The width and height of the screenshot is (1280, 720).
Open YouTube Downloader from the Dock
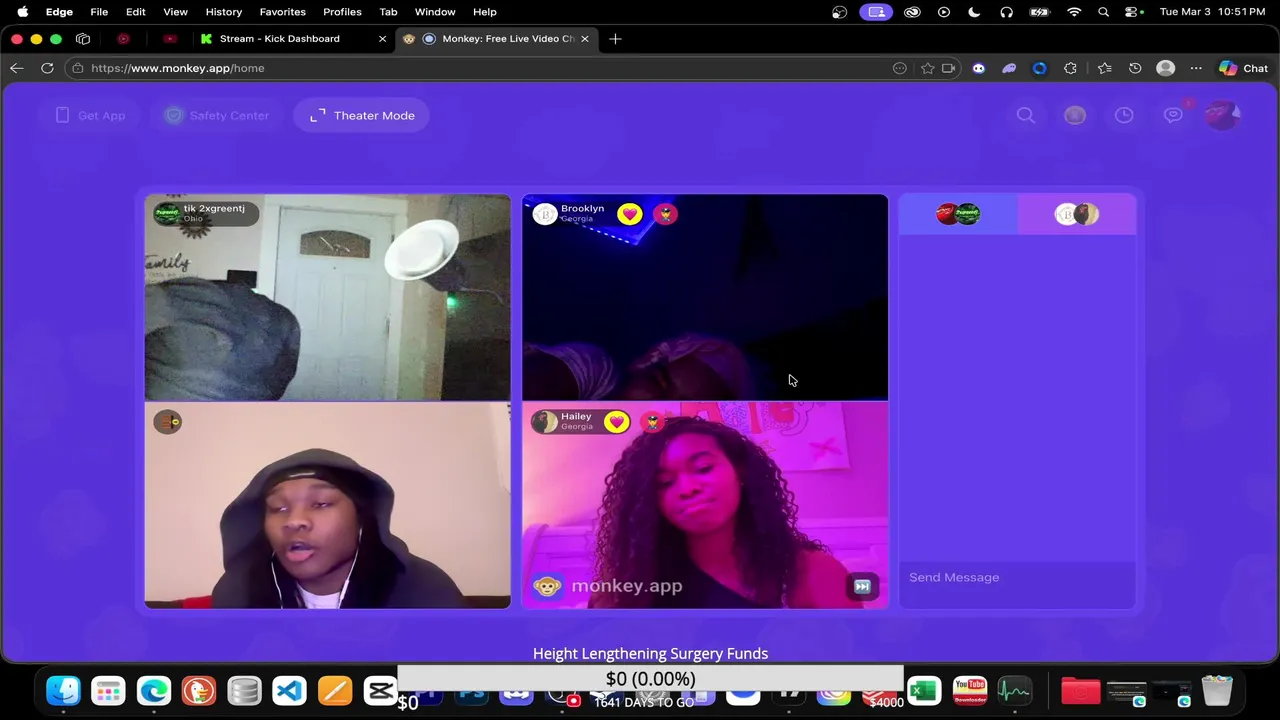(970, 691)
